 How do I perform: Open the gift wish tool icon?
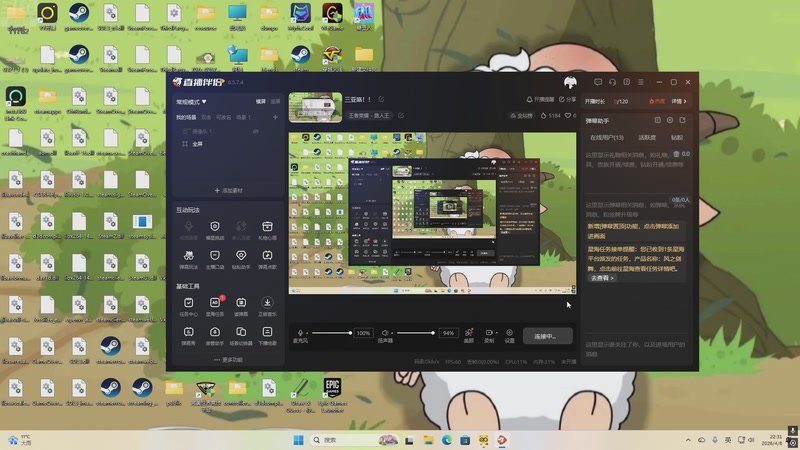click(x=267, y=227)
